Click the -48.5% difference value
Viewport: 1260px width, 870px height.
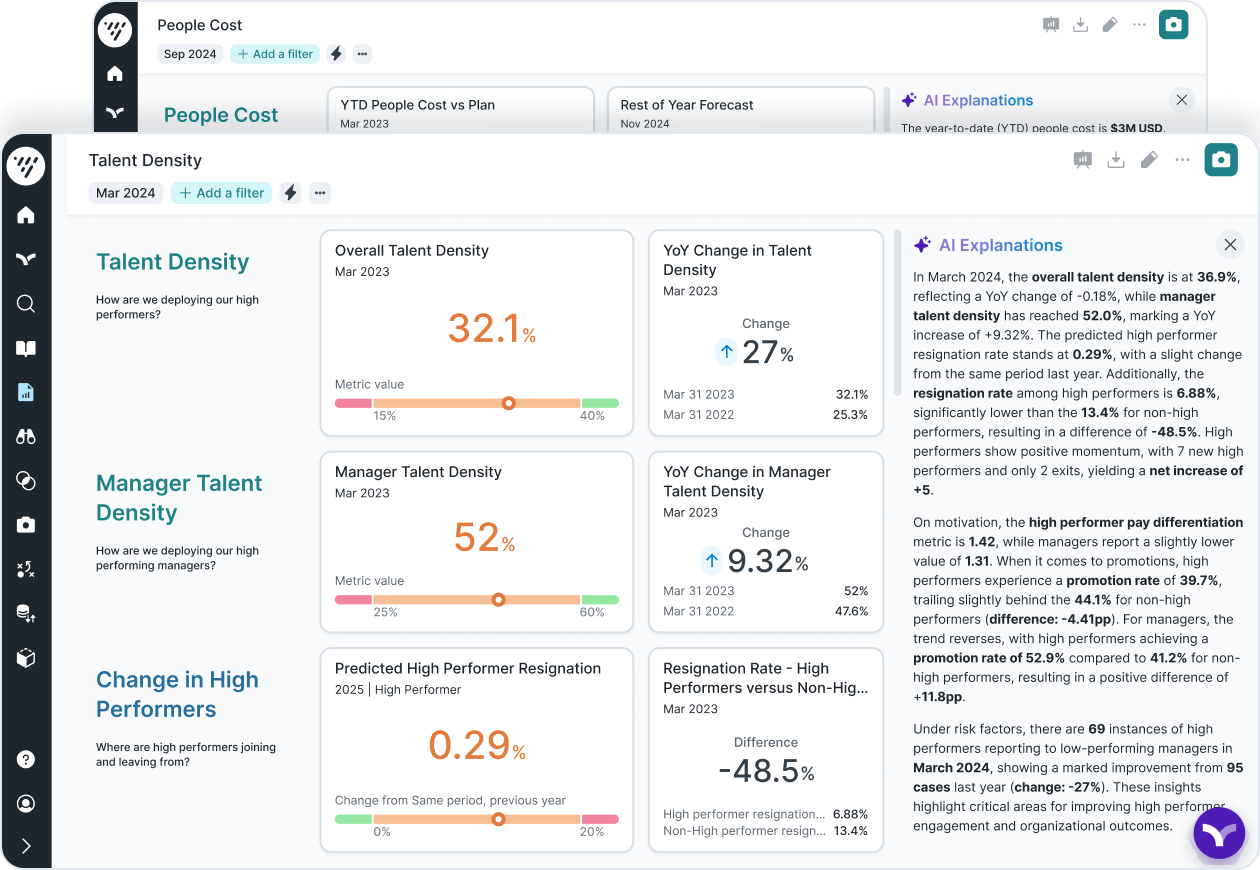pos(766,771)
